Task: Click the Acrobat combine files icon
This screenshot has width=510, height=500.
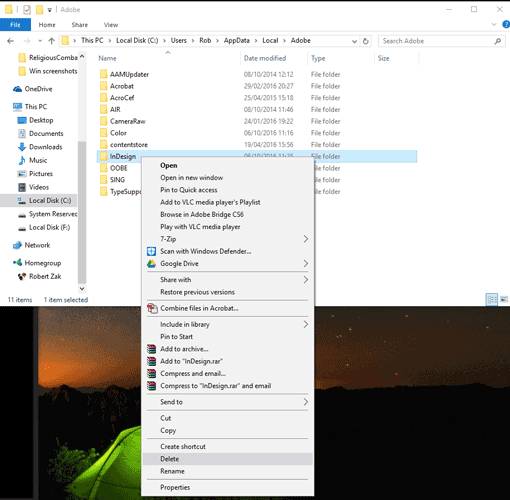Action: point(152,308)
